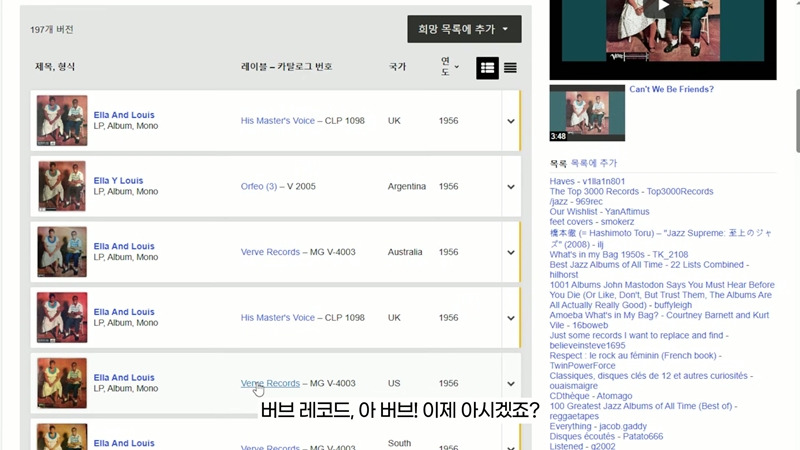Click the 제목, 형식 column header
Image resolution: width=800 pixels, height=450 pixels.
click(x=55, y=67)
